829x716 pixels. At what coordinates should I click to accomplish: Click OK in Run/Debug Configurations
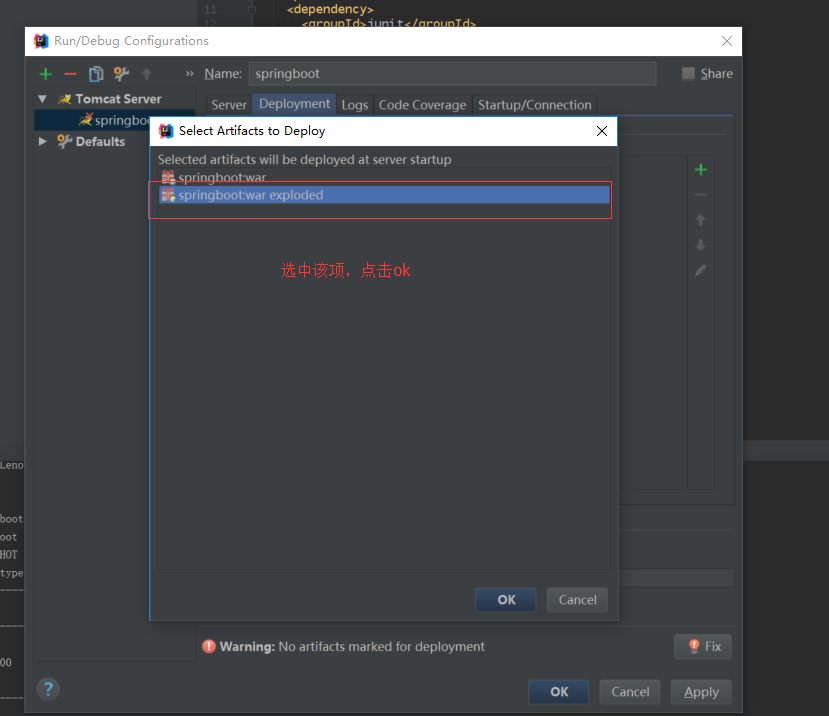pyautogui.click(x=559, y=692)
